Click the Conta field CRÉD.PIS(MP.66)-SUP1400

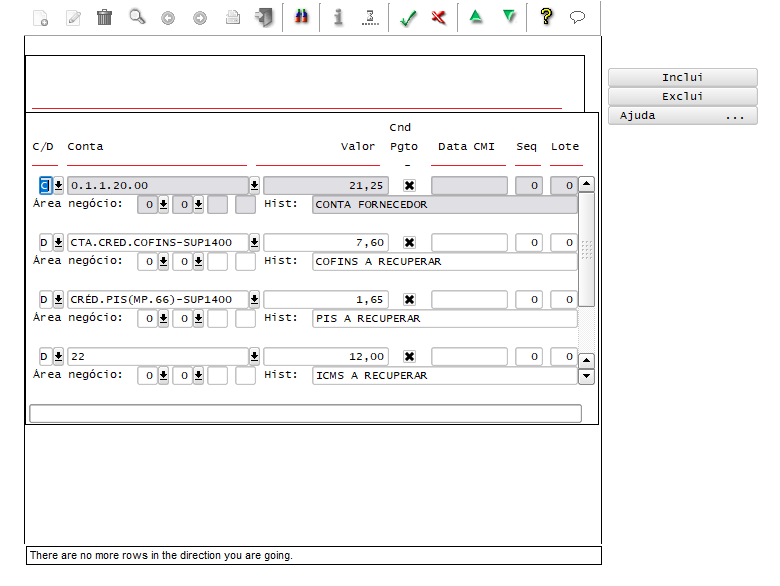click(158, 299)
